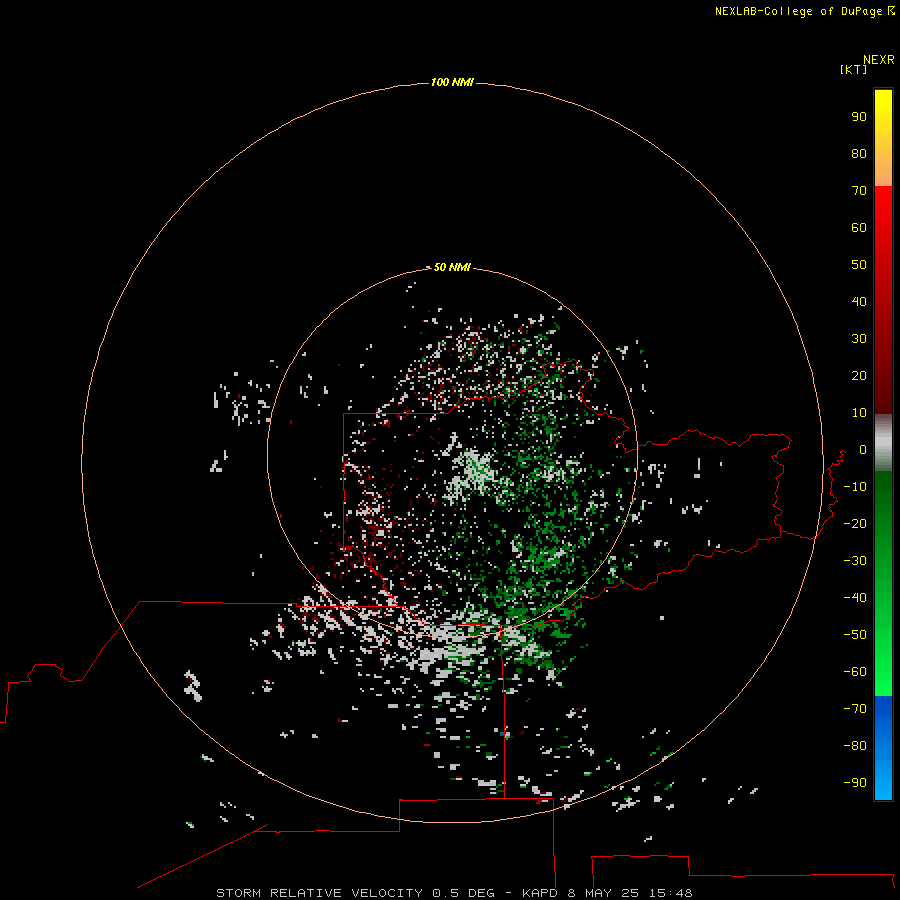Click the -10 value on the velocity scale
This screenshot has height=900, width=900.
click(855, 487)
